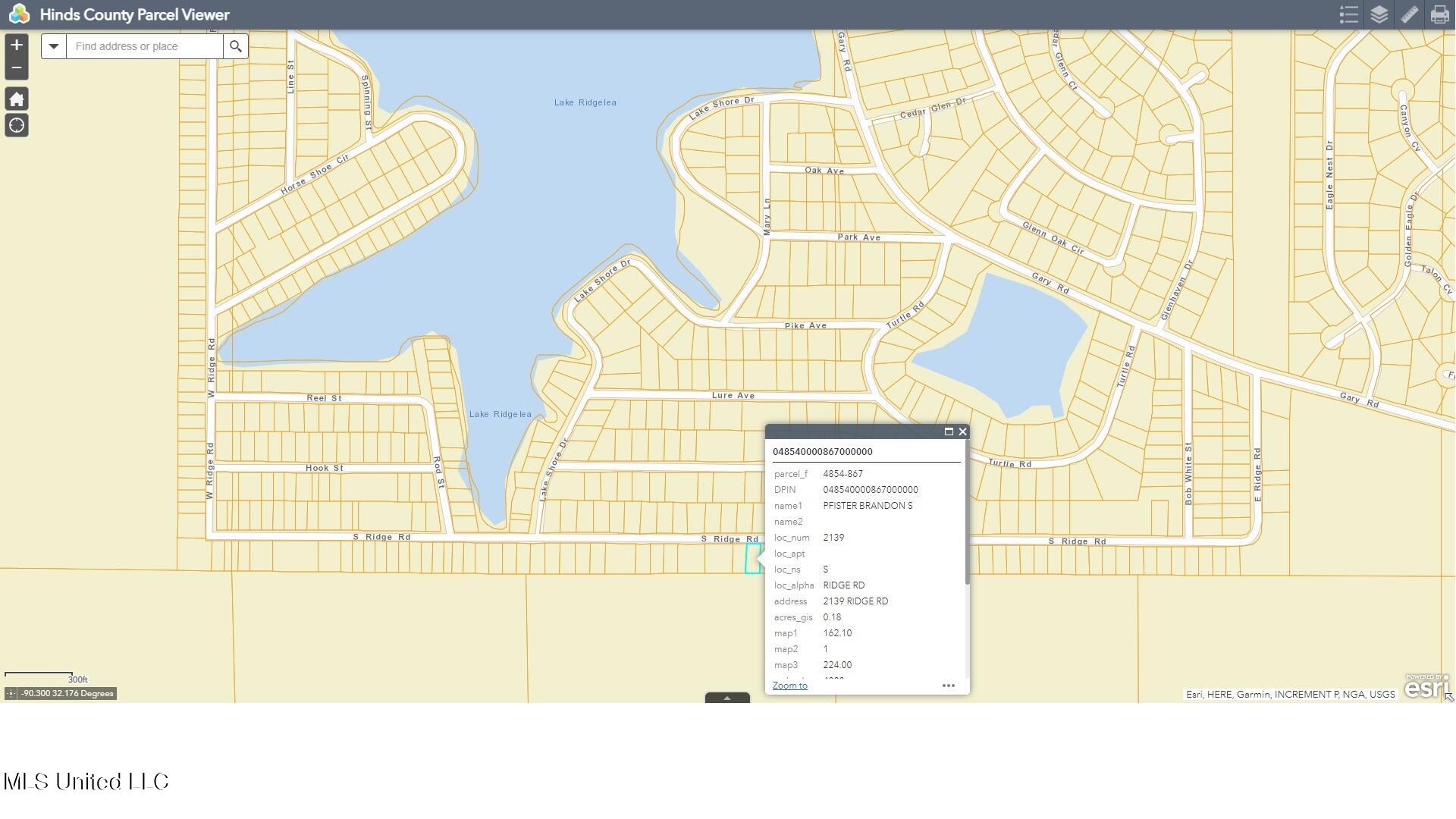Click the map3 value 224.00

coord(837,665)
